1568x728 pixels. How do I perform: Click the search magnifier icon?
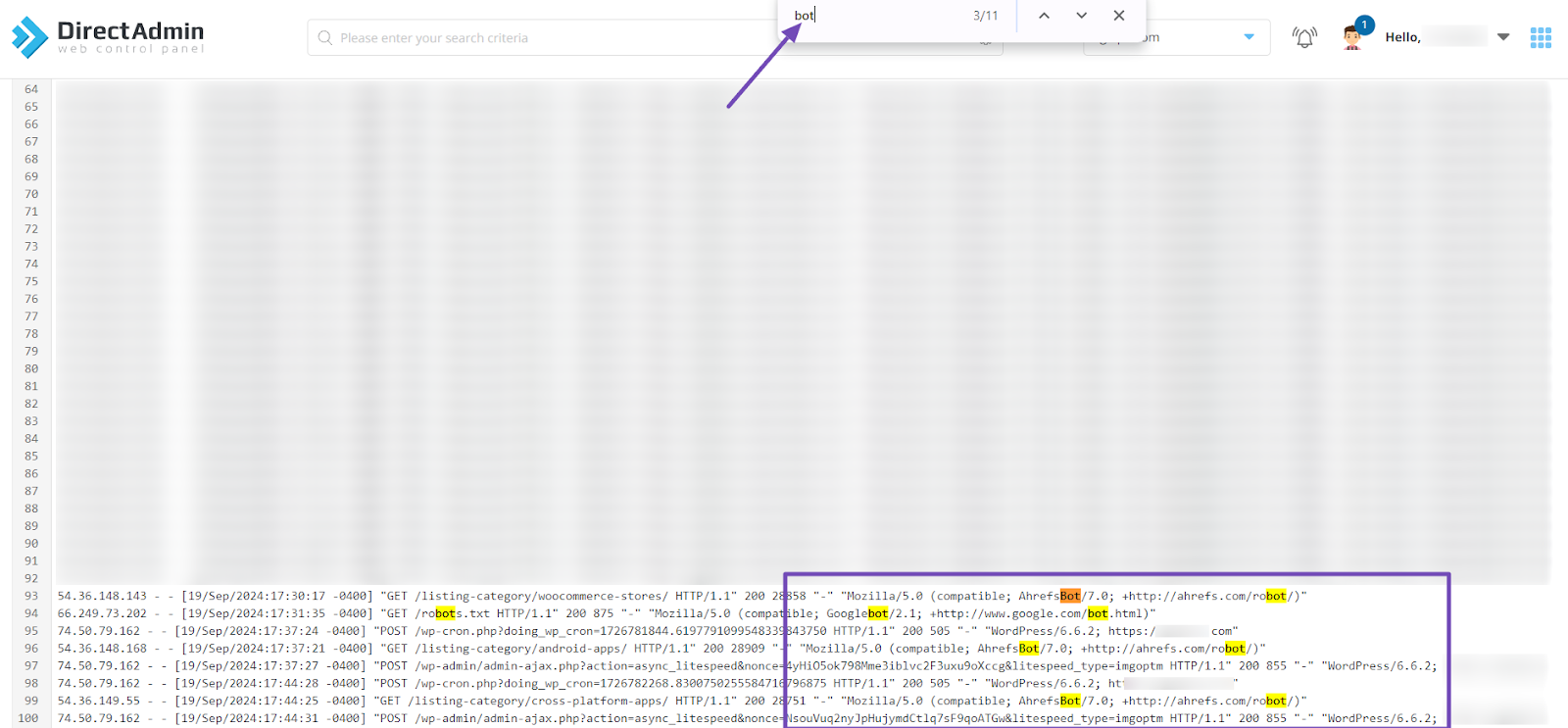[x=325, y=38]
